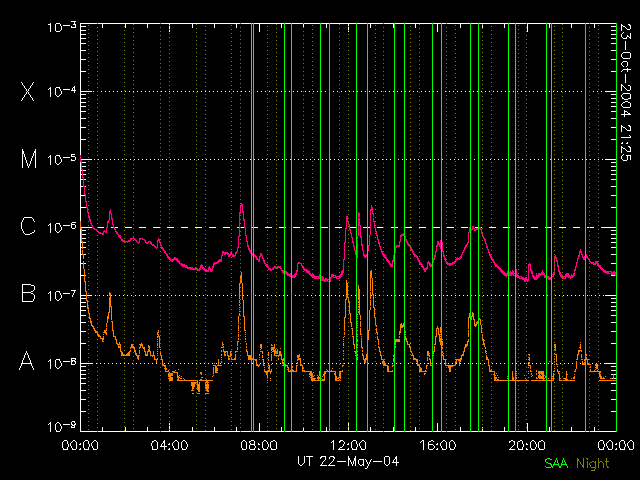This screenshot has height=480, width=640.
Task: Click the 08:00 time axis label
Action: [259, 445]
